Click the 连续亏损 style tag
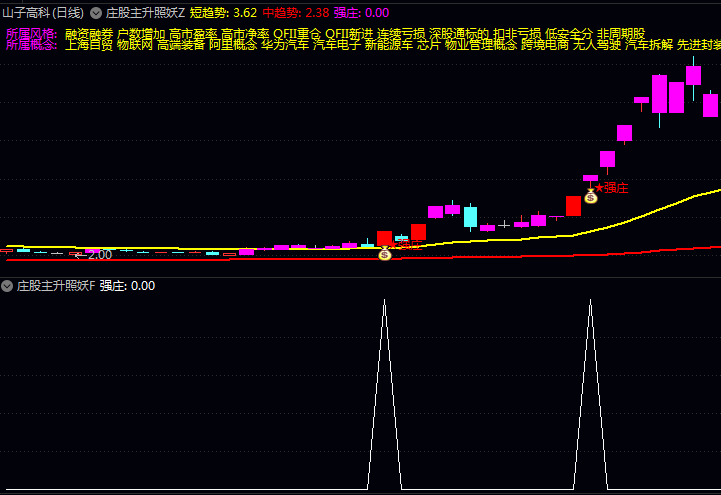721x495 pixels. pyautogui.click(x=401, y=34)
